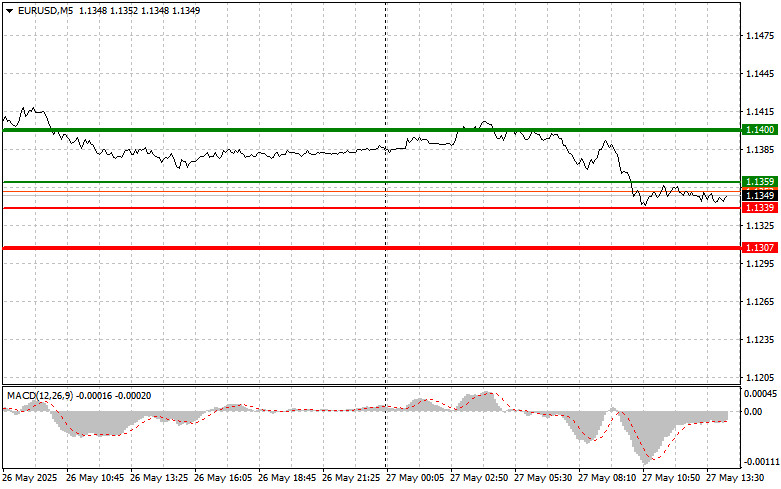Click the 26 May 21:25 time label
The width and height of the screenshot is (781, 489).
coord(351,478)
